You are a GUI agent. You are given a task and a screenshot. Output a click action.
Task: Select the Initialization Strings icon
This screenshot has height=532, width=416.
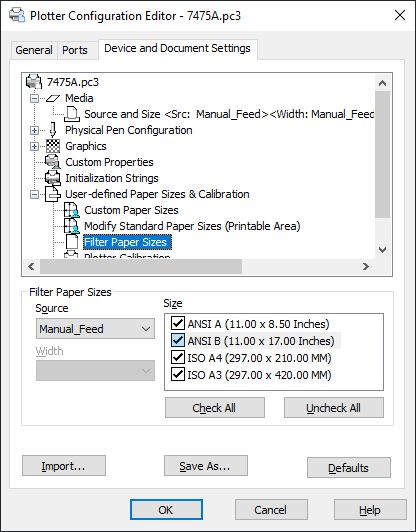coord(53,177)
